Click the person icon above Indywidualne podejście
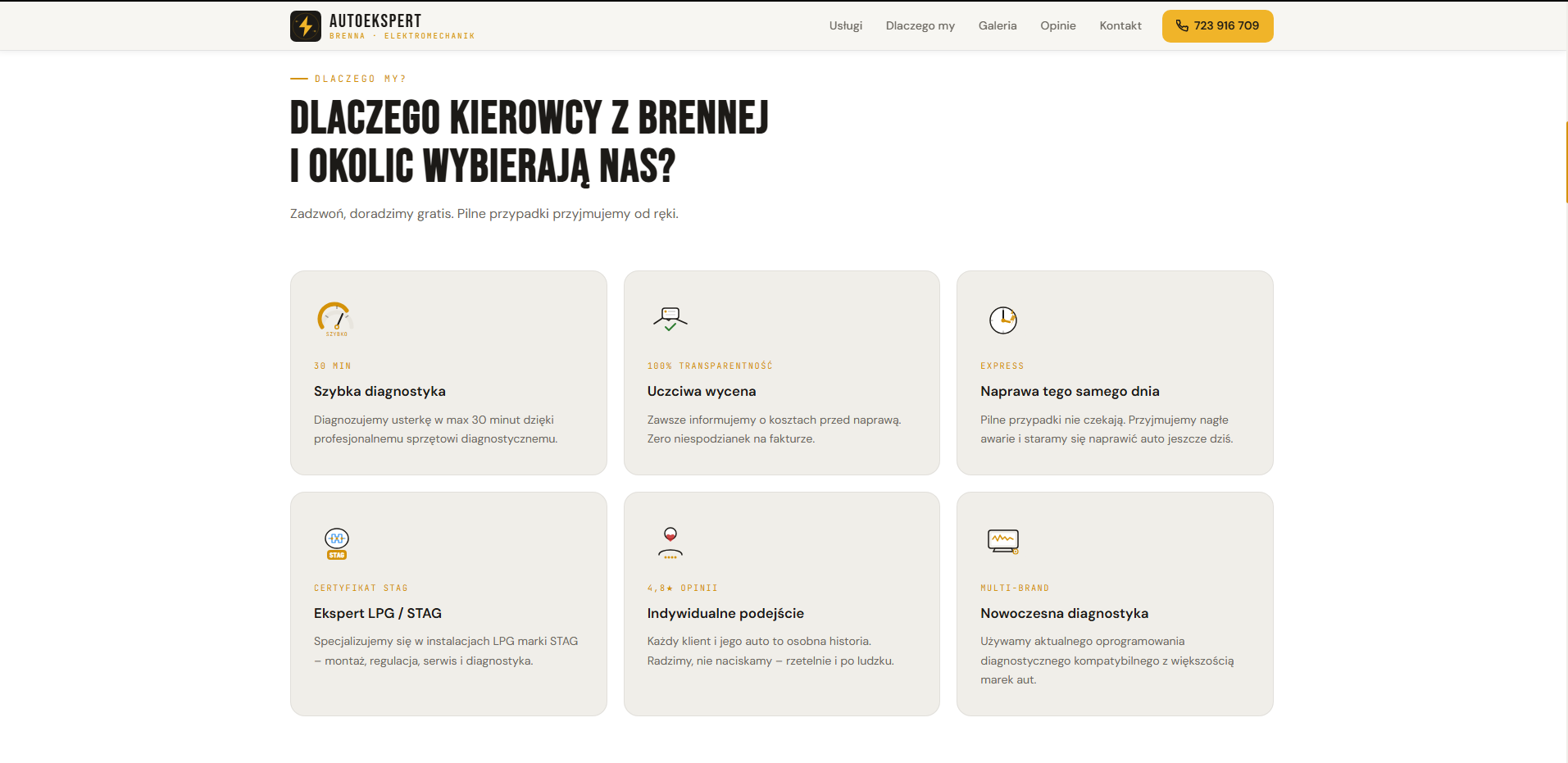The width and height of the screenshot is (1568, 763). (x=670, y=543)
